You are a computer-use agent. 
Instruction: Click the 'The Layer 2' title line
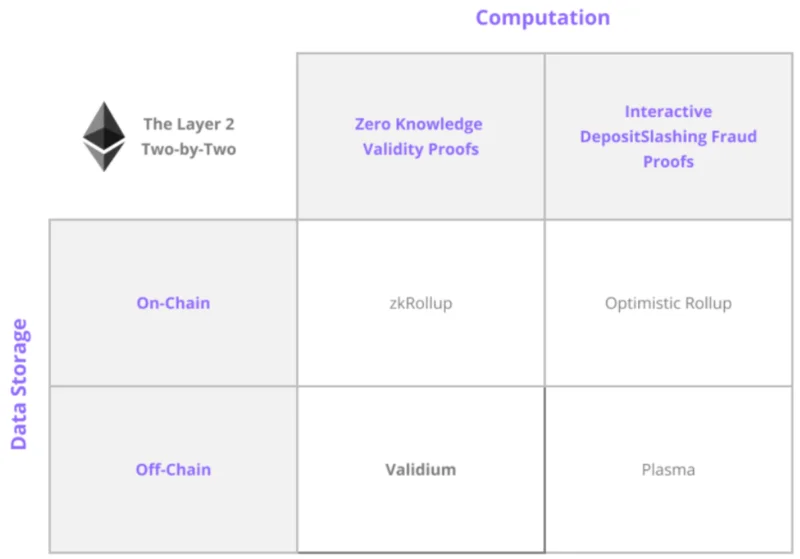pyautogui.click(x=189, y=124)
